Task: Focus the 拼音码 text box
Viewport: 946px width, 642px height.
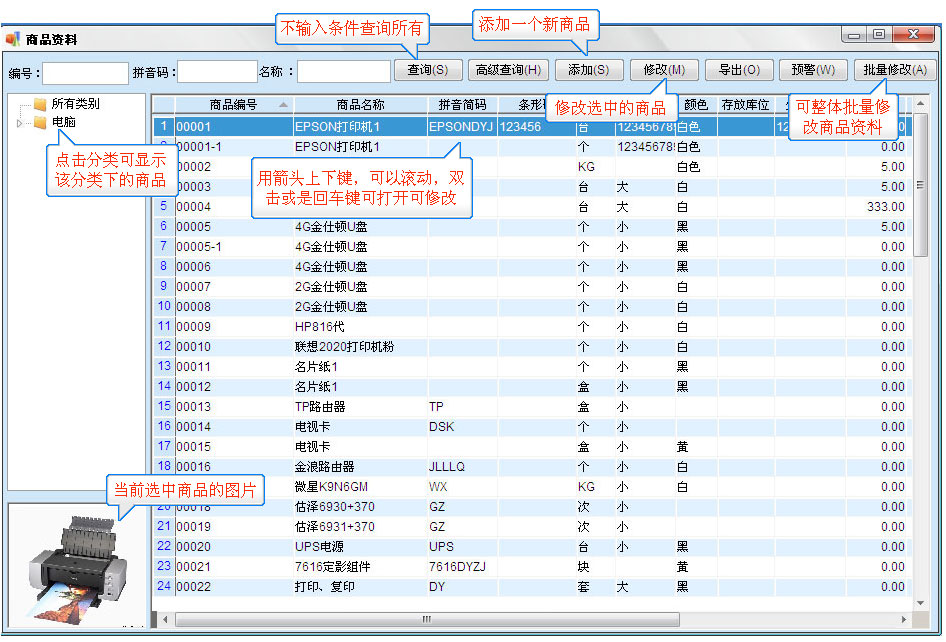Action: (217, 72)
